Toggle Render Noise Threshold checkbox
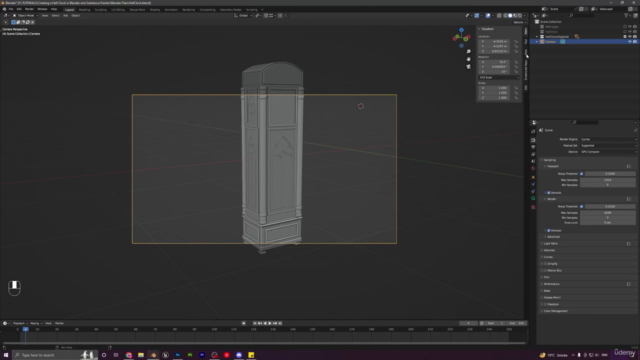 582,207
